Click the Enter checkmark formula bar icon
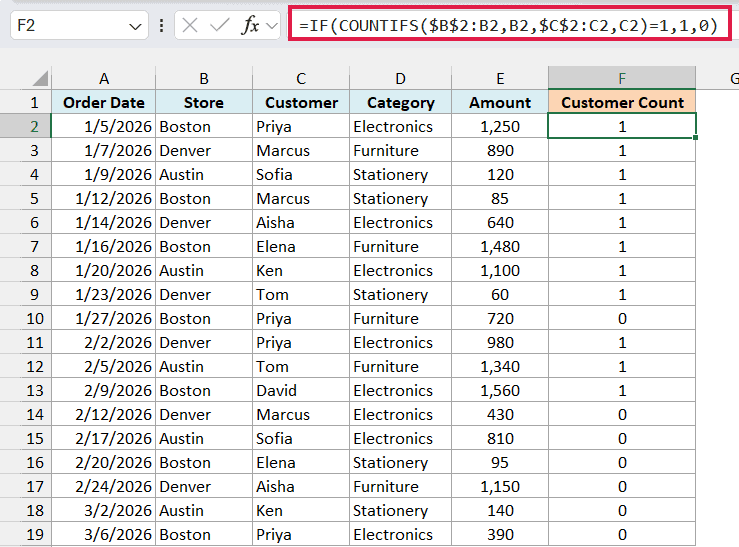 tap(220, 25)
